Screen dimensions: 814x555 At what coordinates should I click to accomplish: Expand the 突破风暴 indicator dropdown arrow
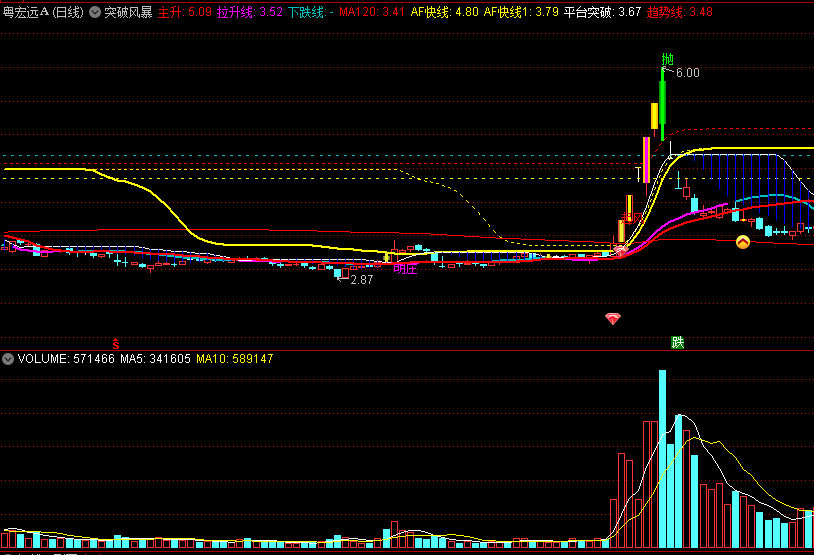(95, 12)
